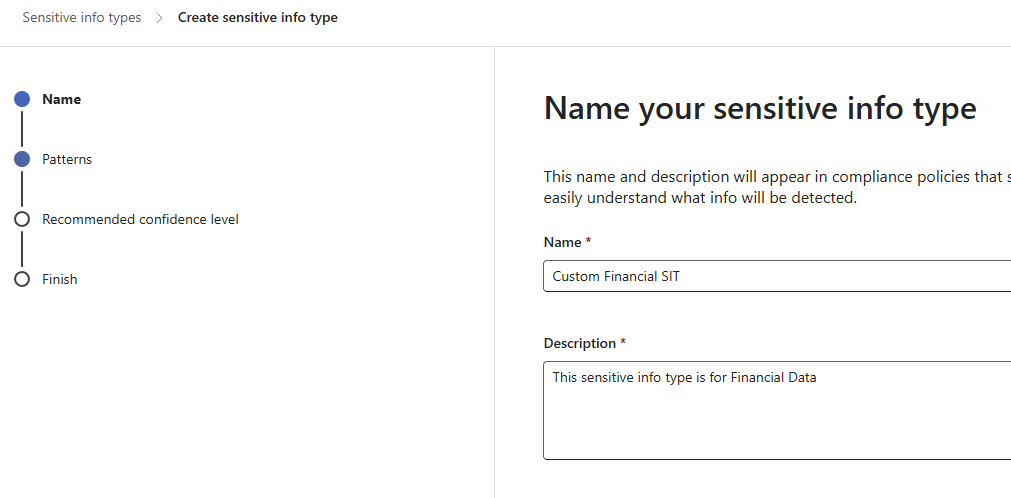Open Recommended confidence level step label
The image size is (1011, 498).
tap(141, 219)
